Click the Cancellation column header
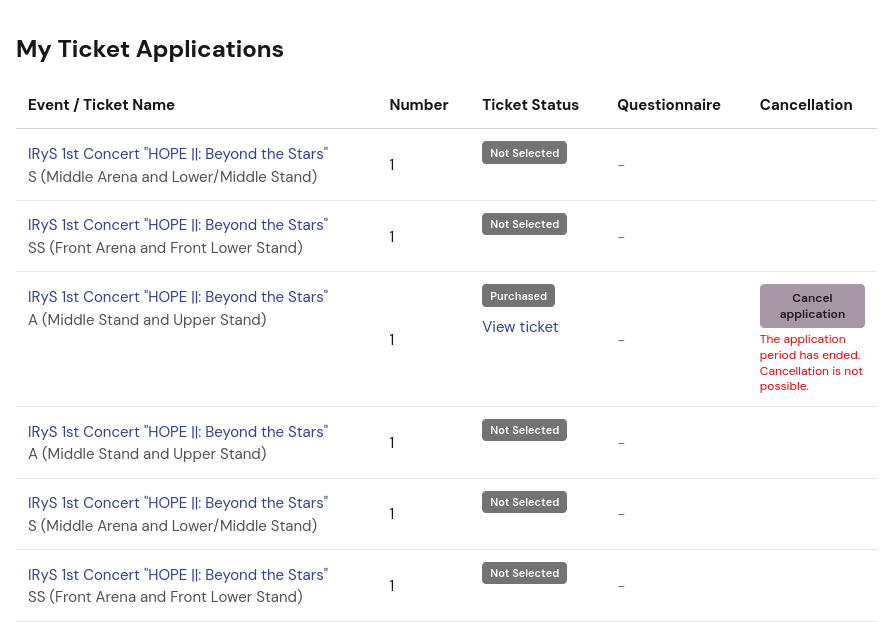This screenshot has height=622, width=893. [x=806, y=105]
